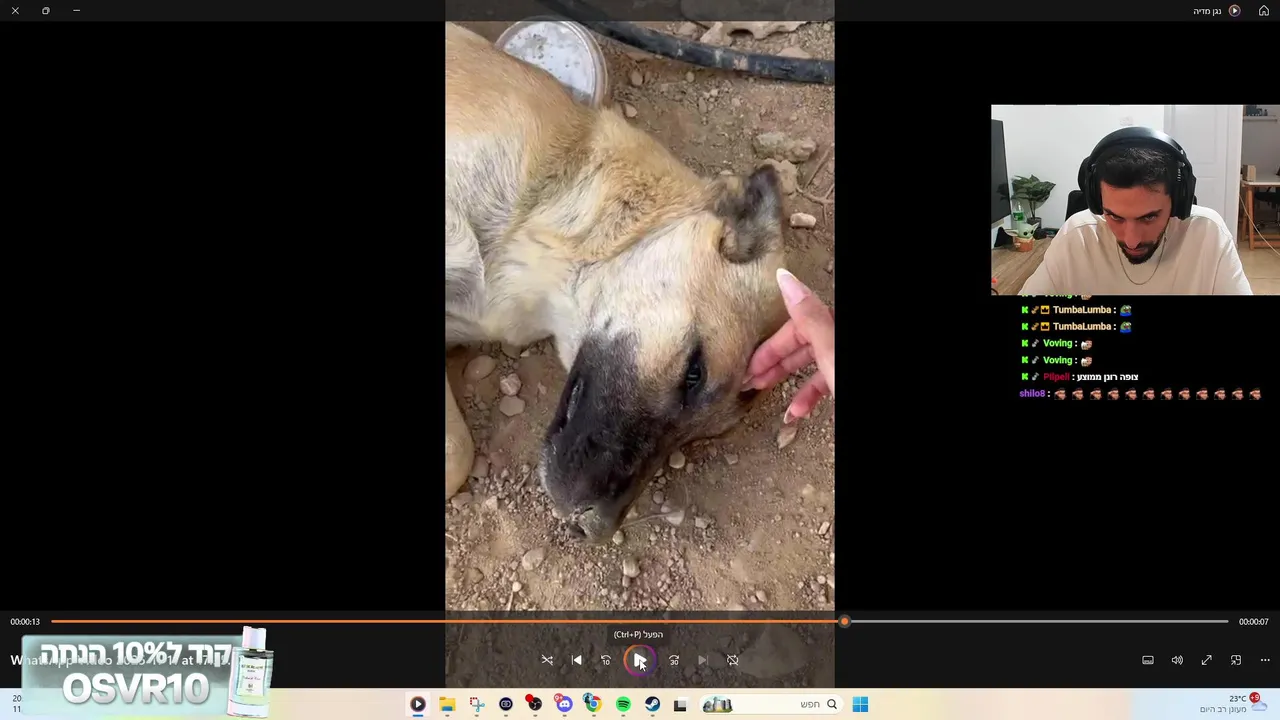Image resolution: width=1280 pixels, height=720 pixels.
Task: Skip forward 30 seconds
Action: click(674, 660)
